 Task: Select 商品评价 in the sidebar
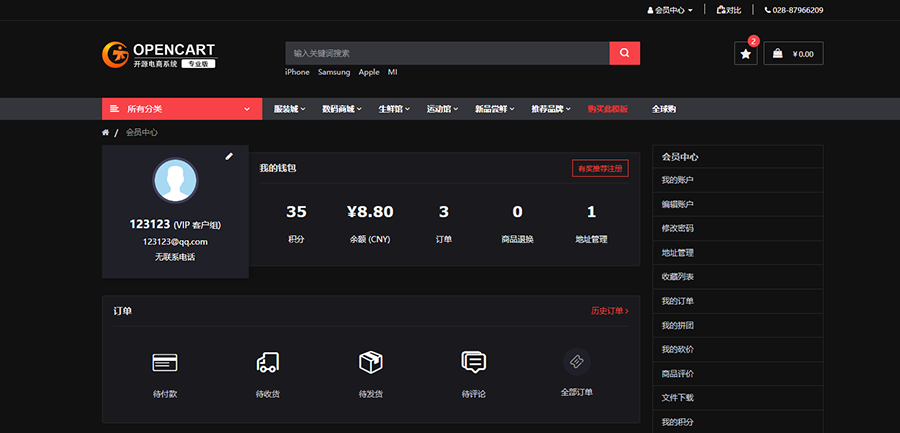coord(738,373)
